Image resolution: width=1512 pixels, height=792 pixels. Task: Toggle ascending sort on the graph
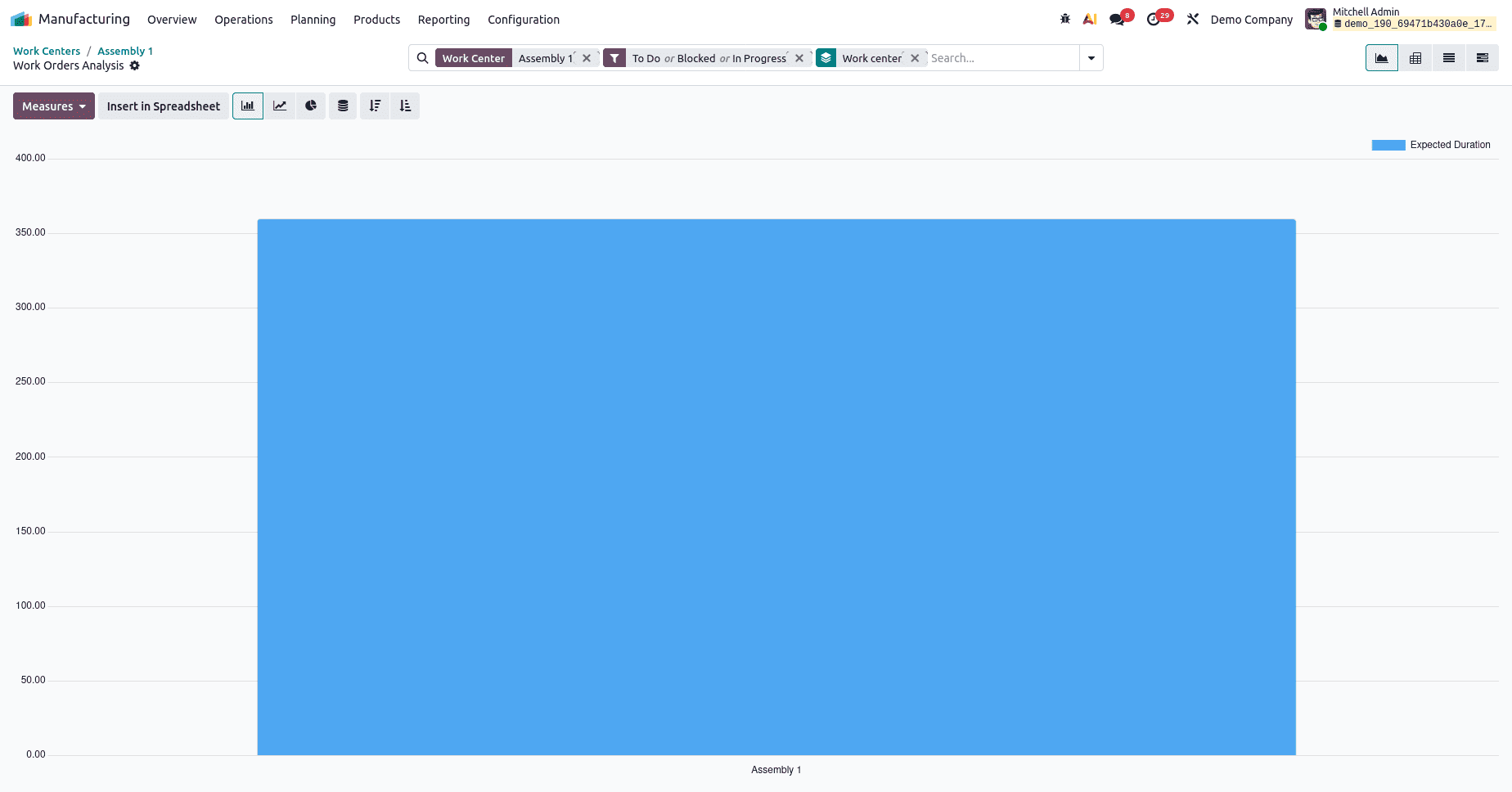[404, 106]
